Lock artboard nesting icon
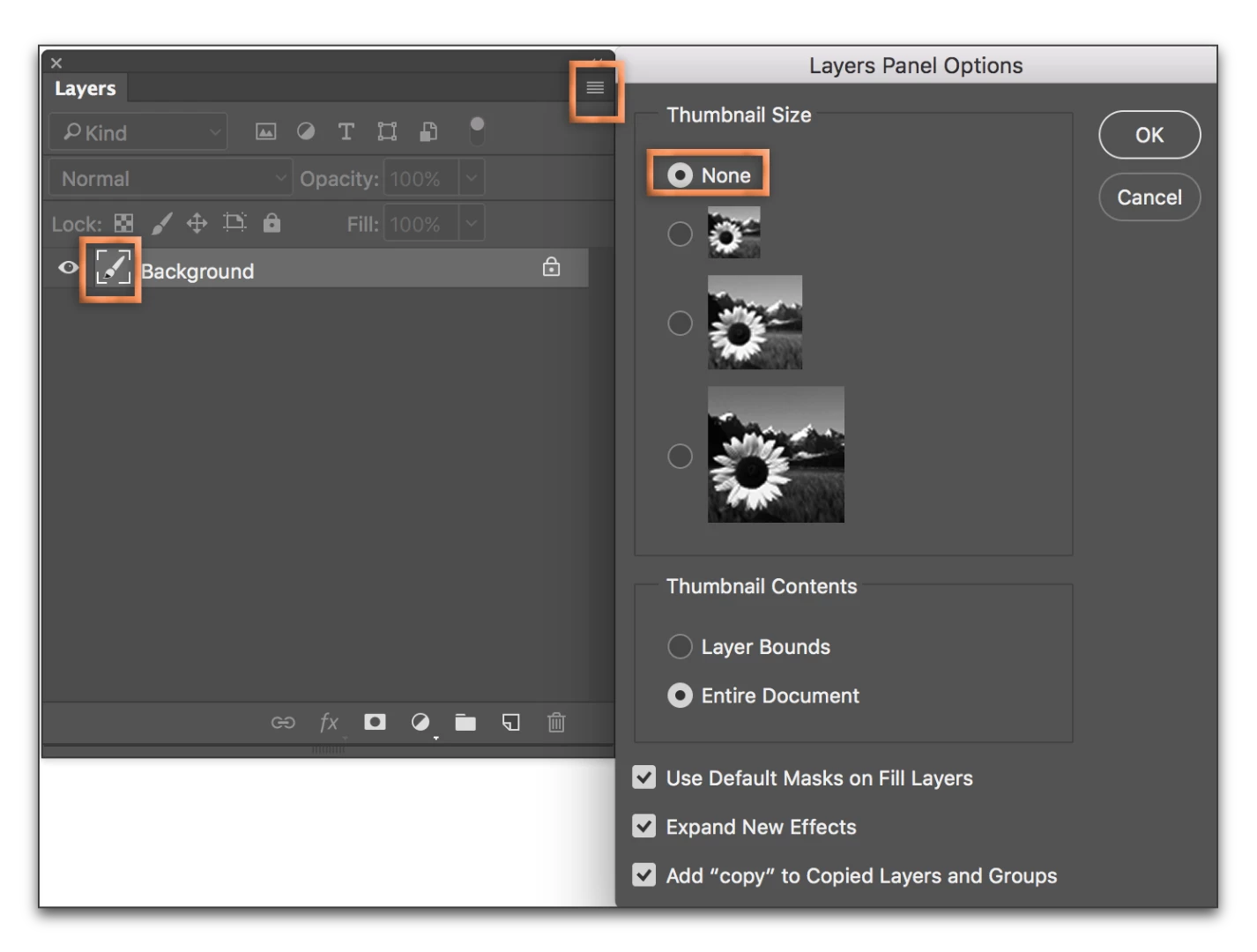Viewport: 1257px width, 952px height. pyautogui.click(x=234, y=223)
